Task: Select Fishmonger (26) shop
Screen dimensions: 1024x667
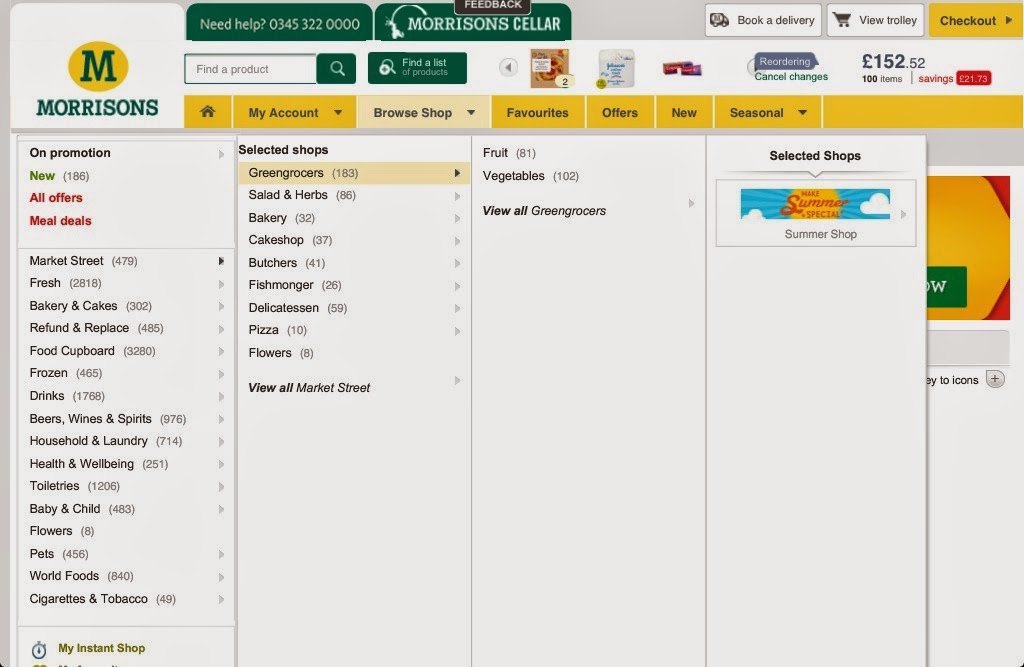Action: click(354, 285)
